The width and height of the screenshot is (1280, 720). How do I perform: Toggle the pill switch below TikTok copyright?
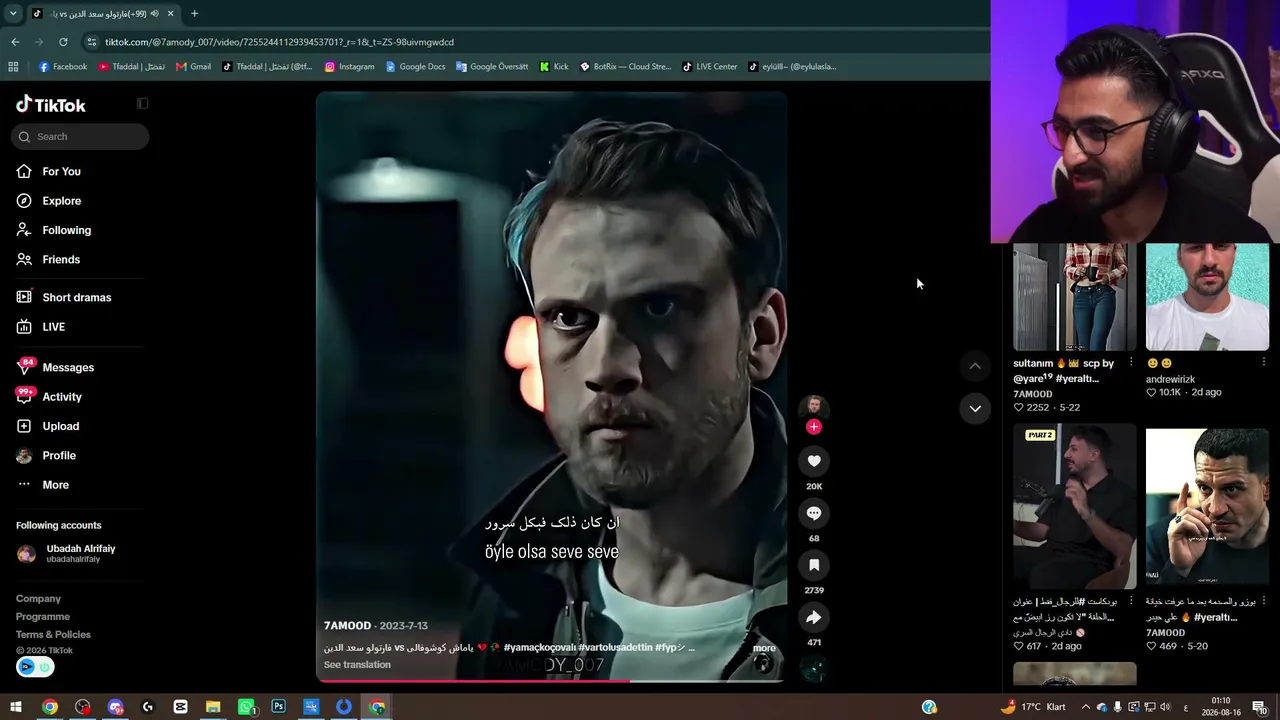[35, 667]
